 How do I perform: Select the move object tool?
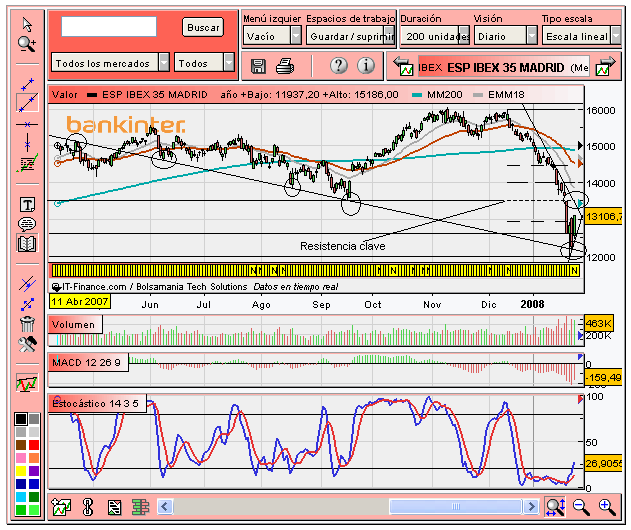[27, 305]
